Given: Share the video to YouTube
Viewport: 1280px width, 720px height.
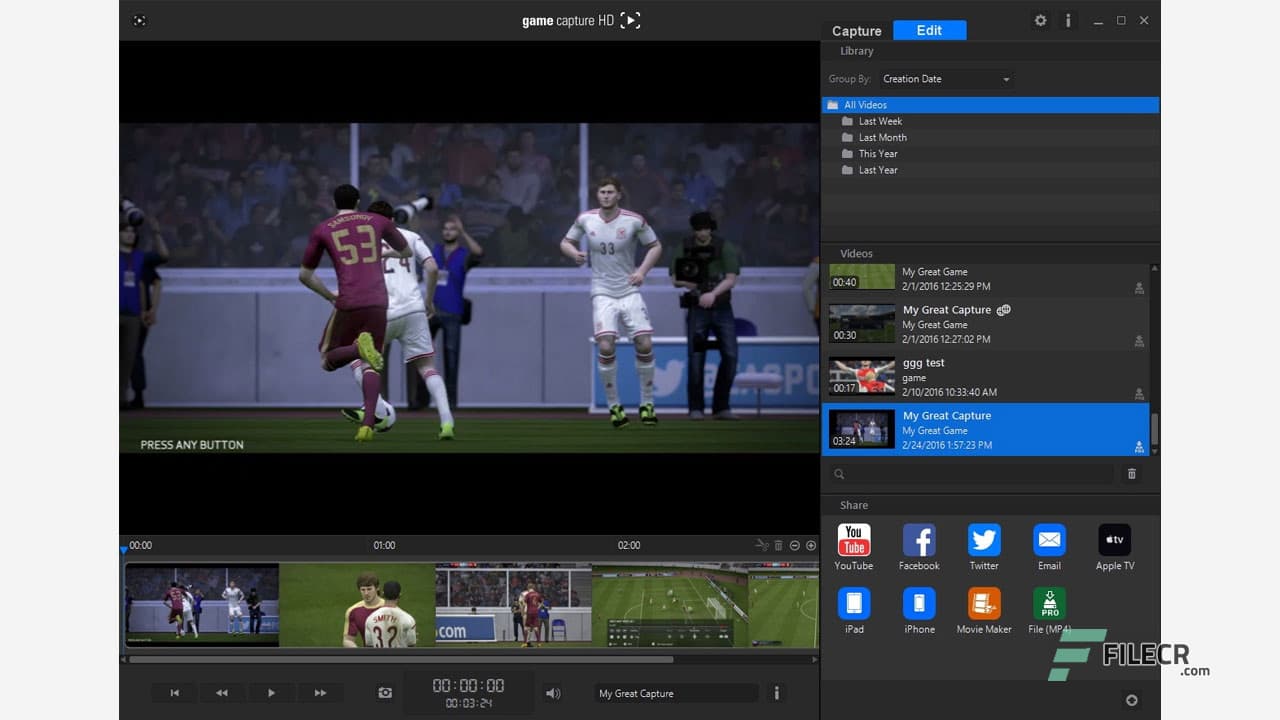Looking at the screenshot, I should (853, 540).
